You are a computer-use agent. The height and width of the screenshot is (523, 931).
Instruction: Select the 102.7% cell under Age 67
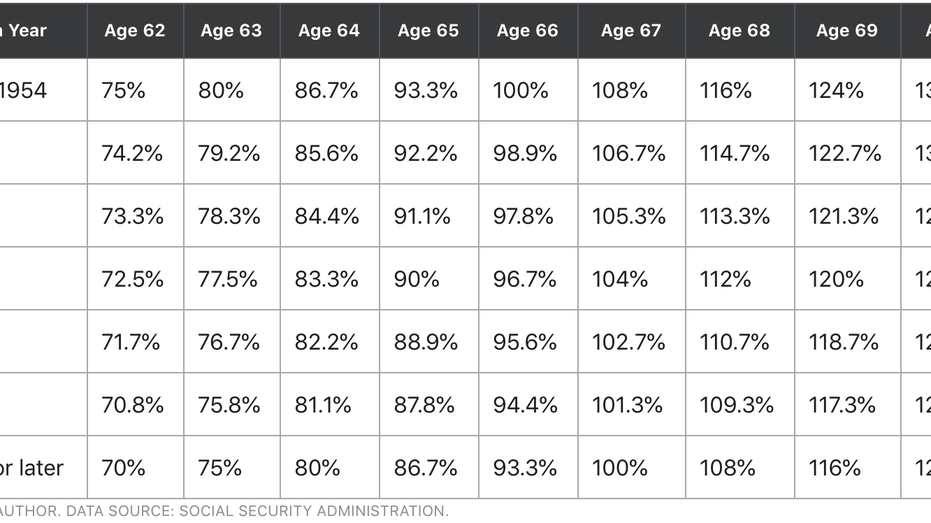(629, 342)
